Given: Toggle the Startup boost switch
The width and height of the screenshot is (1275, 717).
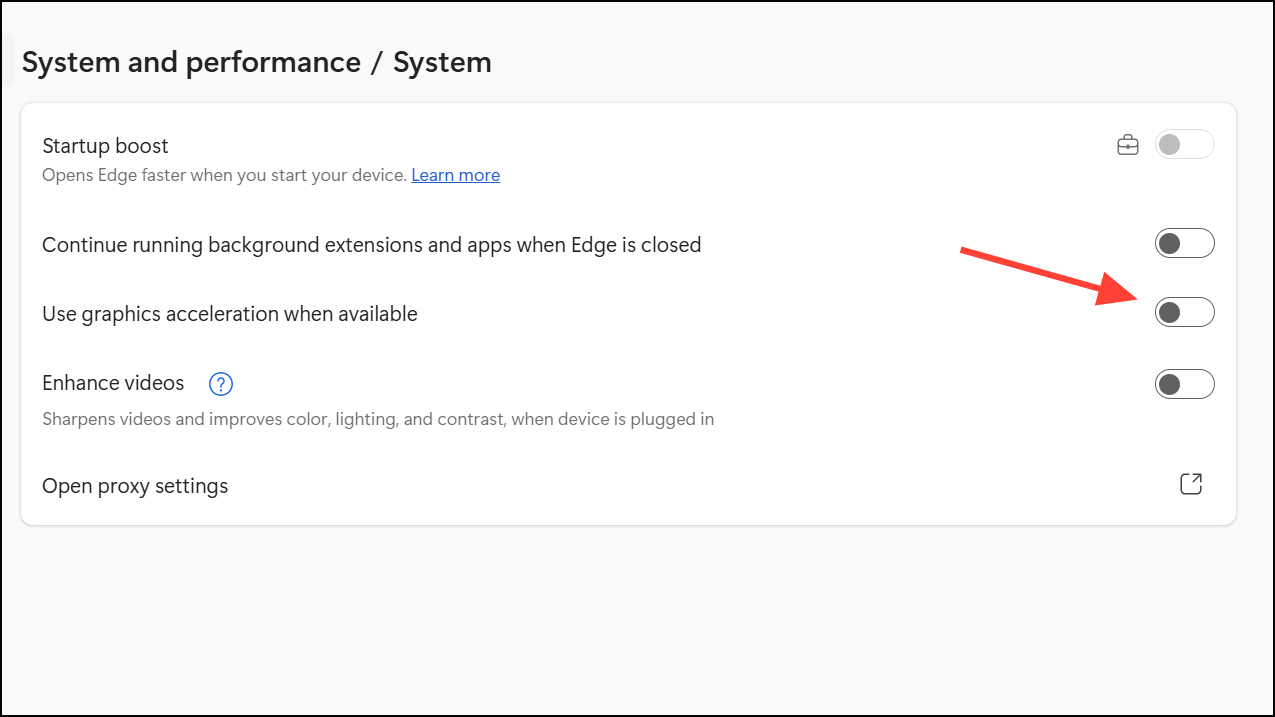Looking at the screenshot, I should click(1184, 145).
